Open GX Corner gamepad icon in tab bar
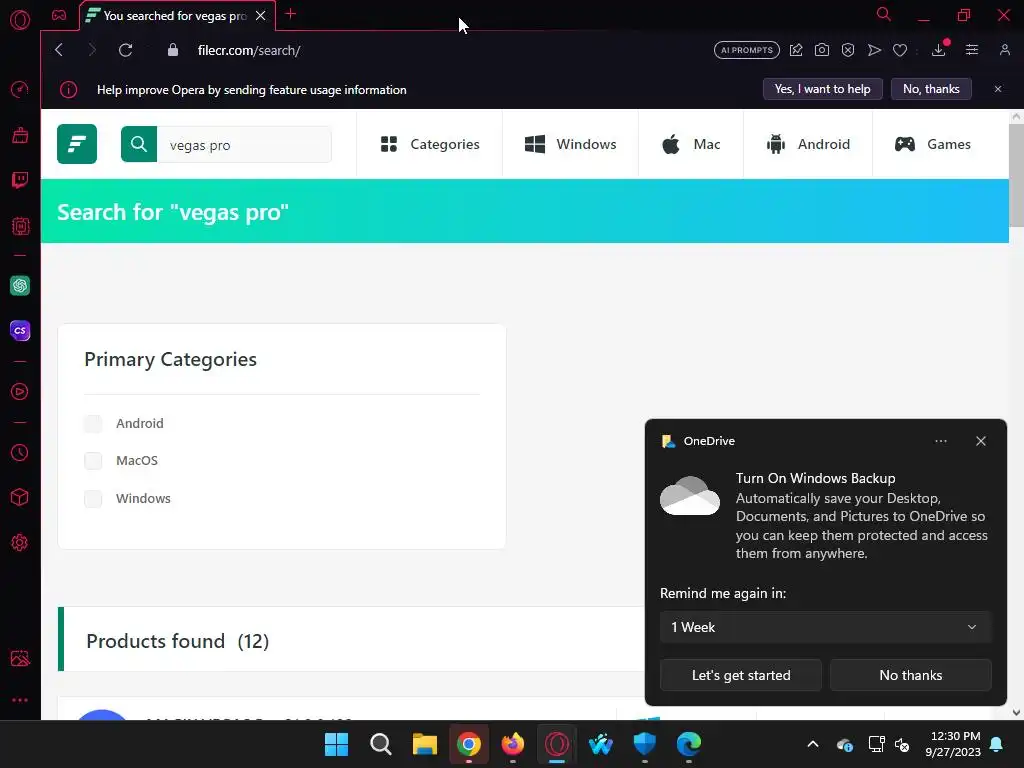Screen dimensions: 1024x768 [59, 15]
